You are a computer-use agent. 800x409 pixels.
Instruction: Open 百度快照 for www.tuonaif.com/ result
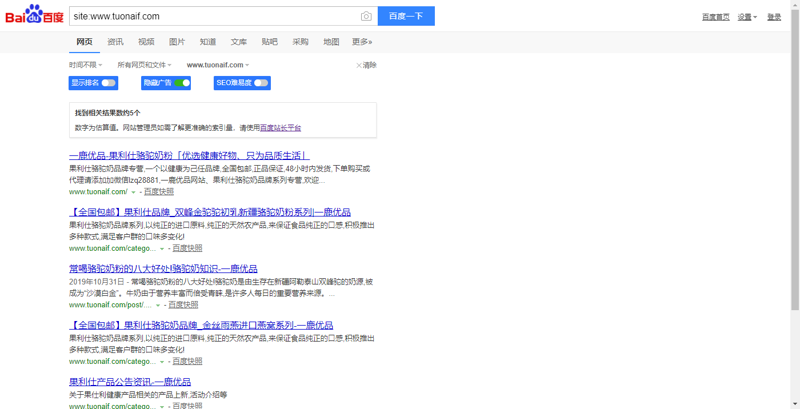tap(159, 192)
